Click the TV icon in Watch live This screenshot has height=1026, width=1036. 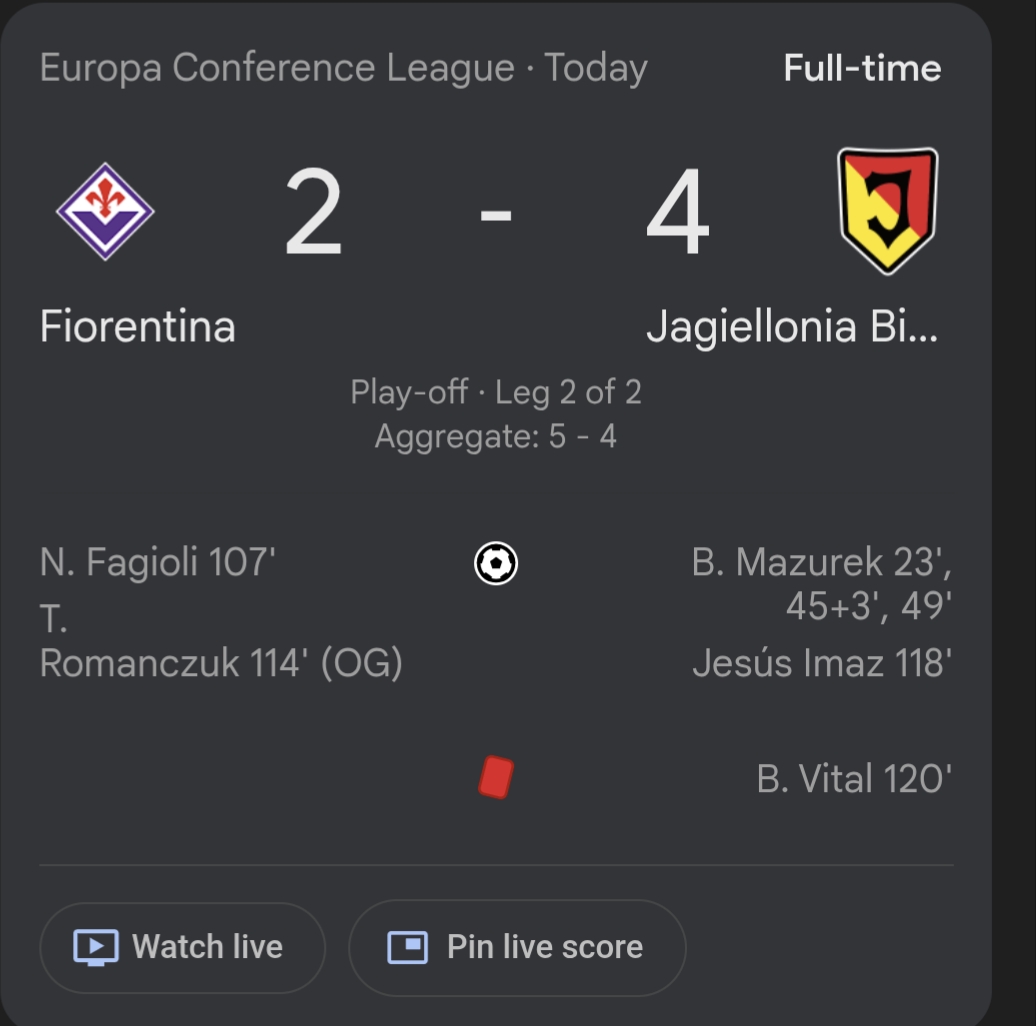click(x=96, y=947)
